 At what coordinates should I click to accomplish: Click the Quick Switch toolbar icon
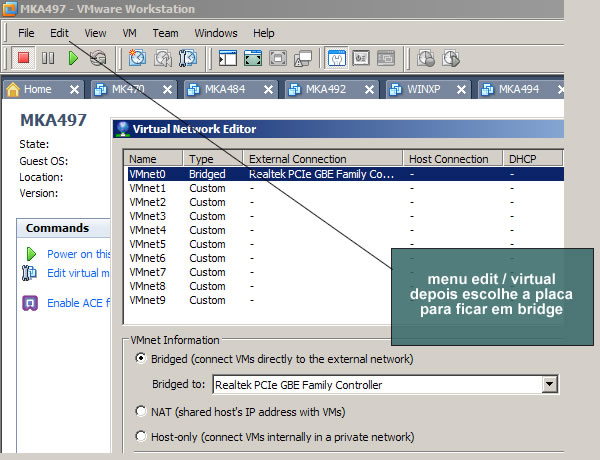(x=253, y=58)
